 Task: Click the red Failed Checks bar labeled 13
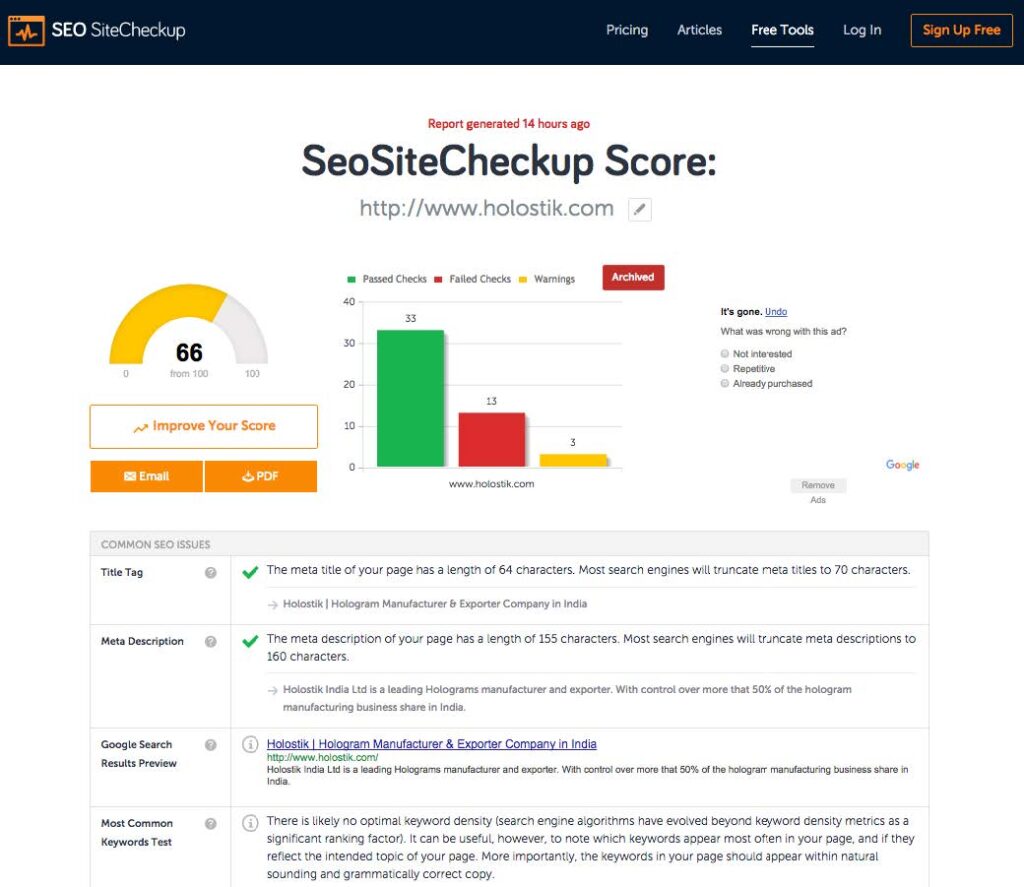(x=491, y=440)
